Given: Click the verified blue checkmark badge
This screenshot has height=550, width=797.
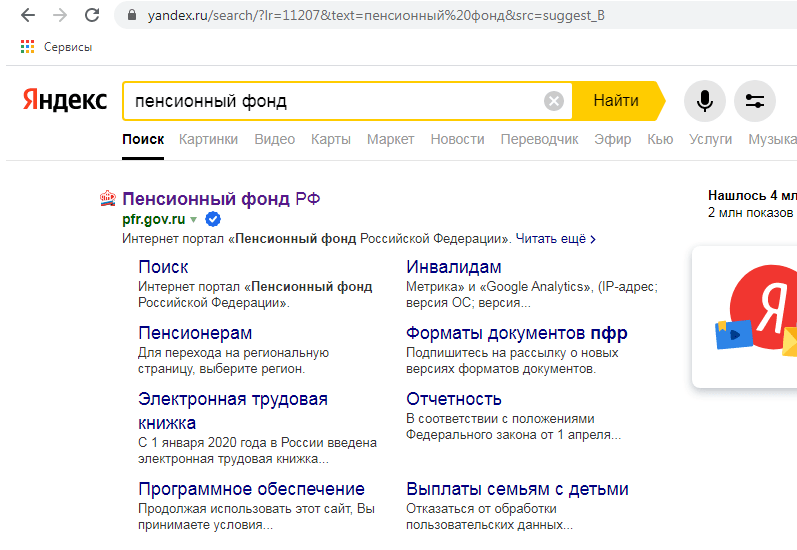Looking at the screenshot, I should pyautogui.click(x=213, y=220).
